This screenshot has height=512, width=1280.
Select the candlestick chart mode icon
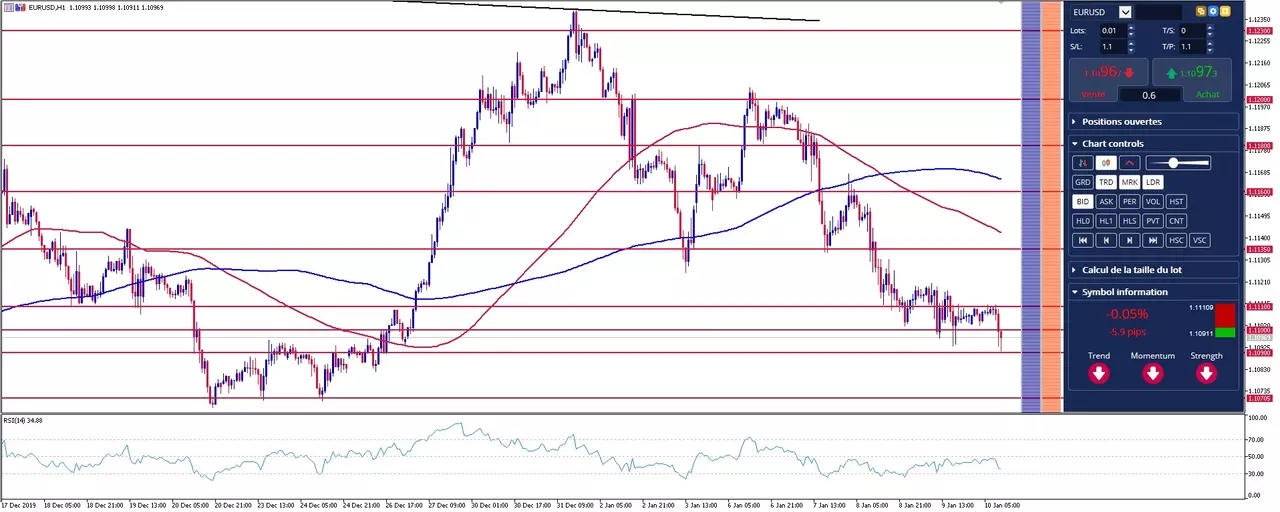(x=1106, y=163)
